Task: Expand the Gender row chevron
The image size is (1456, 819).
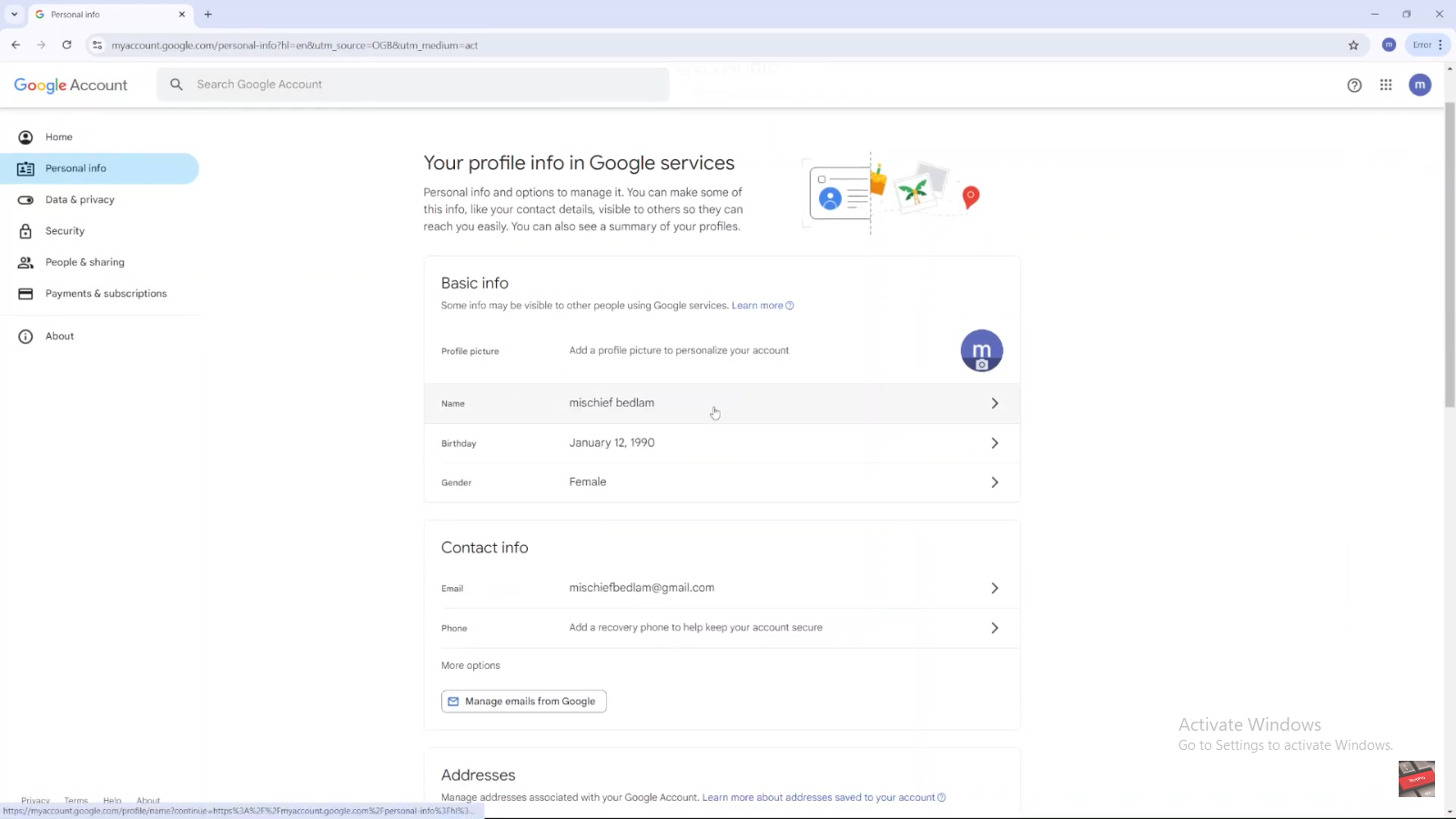Action: [995, 482]
